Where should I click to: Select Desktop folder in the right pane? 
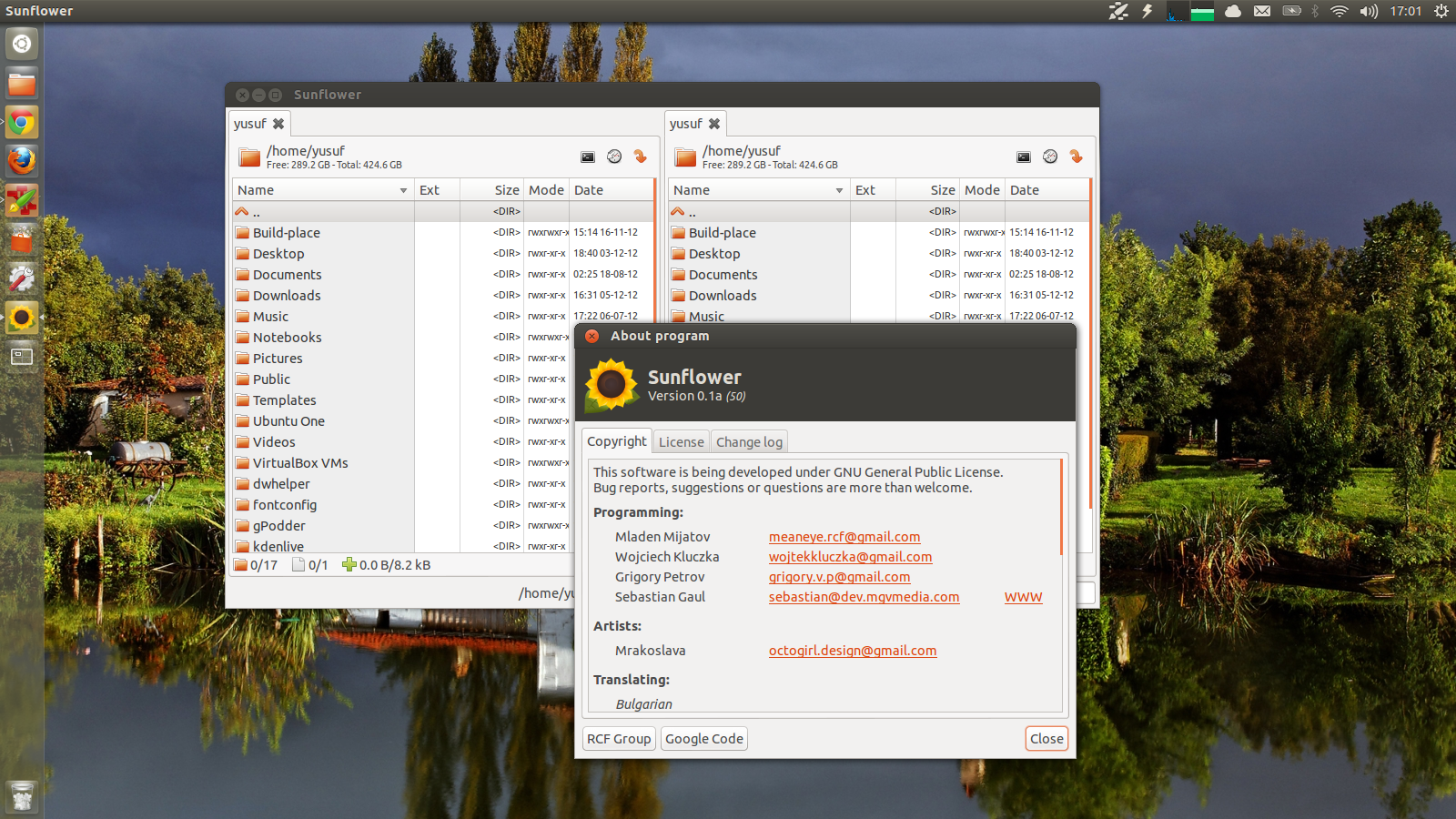[879, 254]
